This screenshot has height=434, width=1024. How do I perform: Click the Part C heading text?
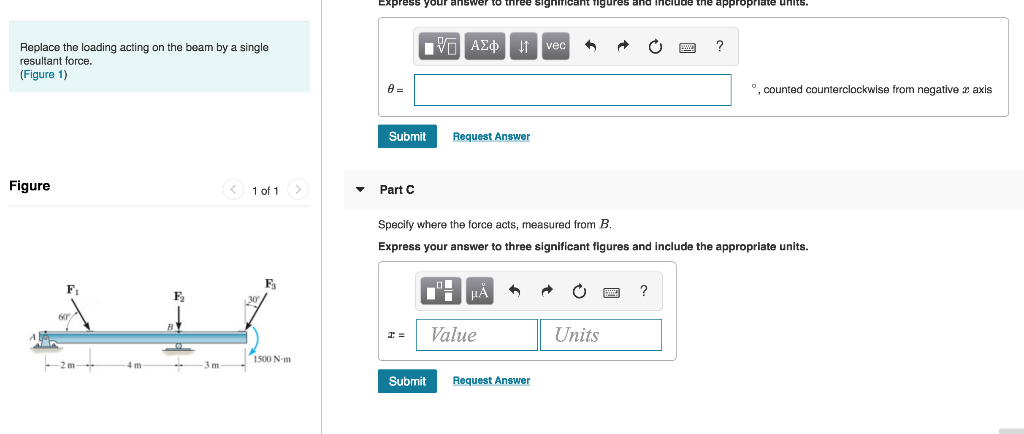point(396,190)
